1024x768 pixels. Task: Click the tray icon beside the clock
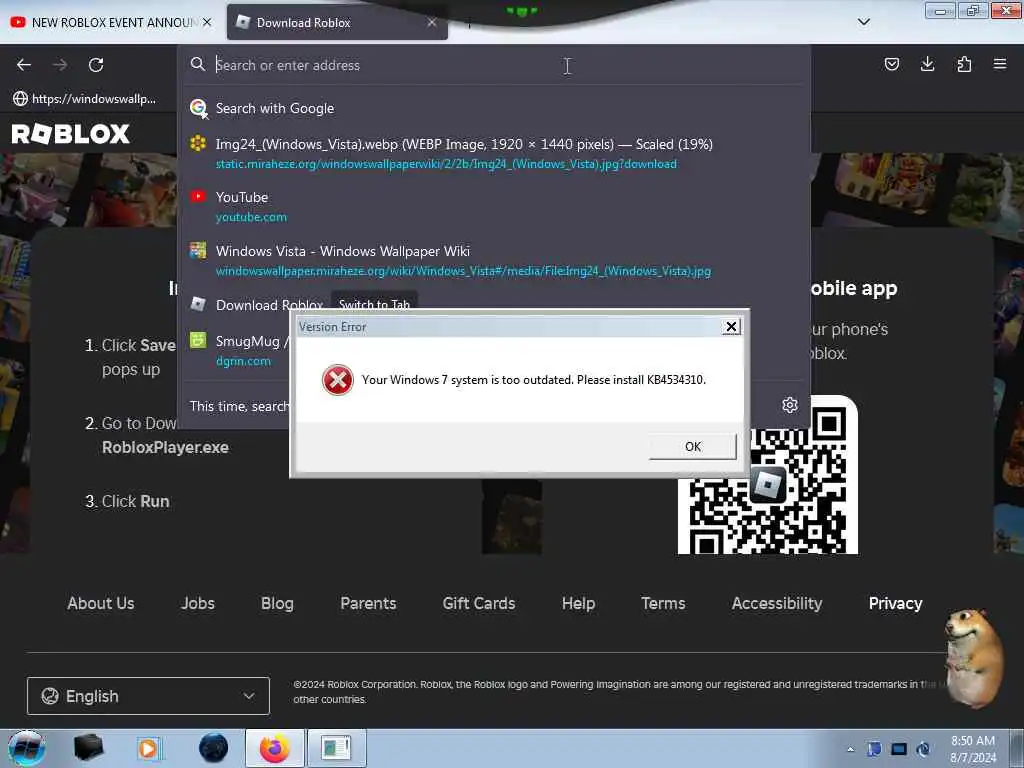[923, 749]
